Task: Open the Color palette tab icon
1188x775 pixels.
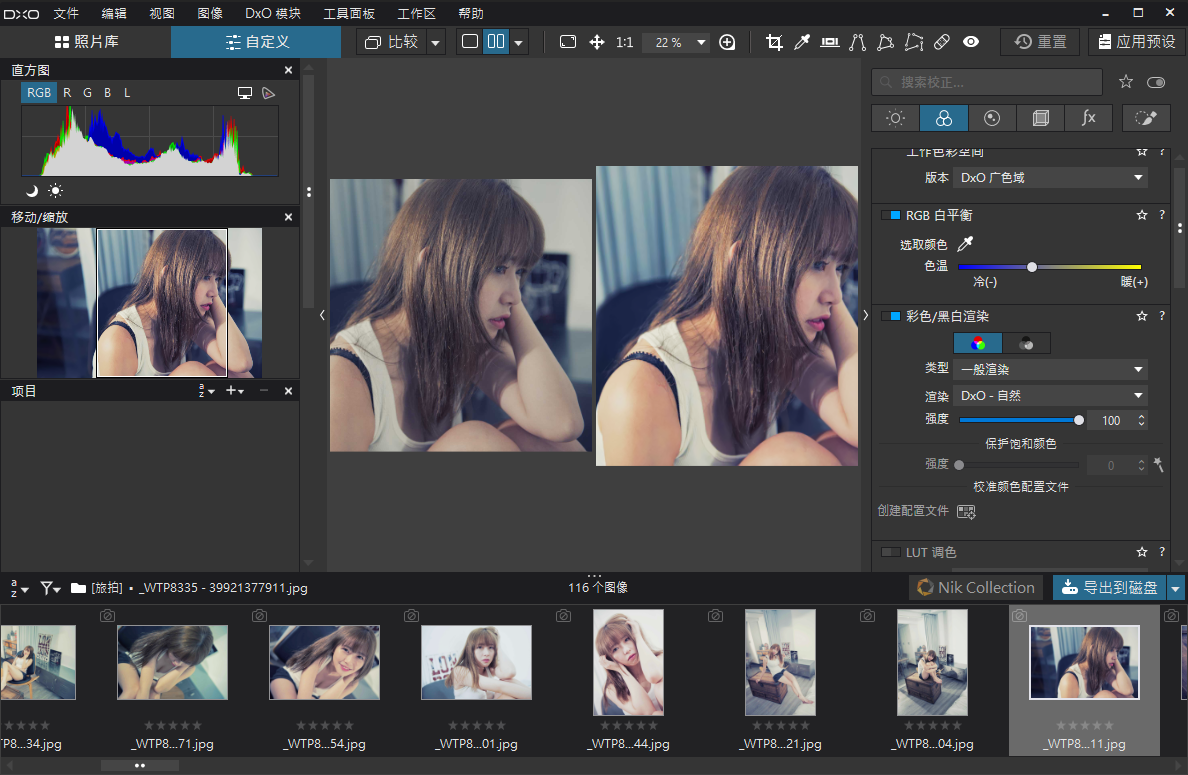Action: coord(943,118)
